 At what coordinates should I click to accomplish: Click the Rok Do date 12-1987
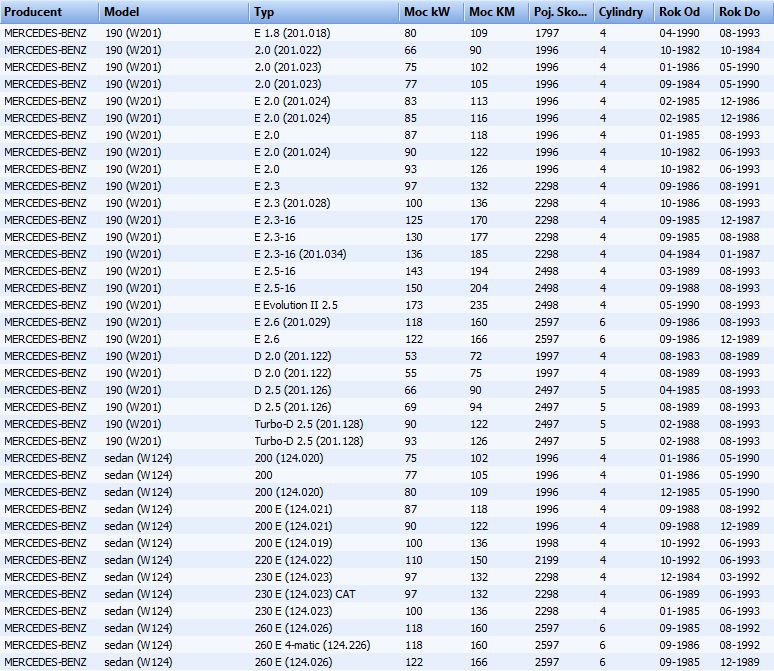(x=739, y=220)
